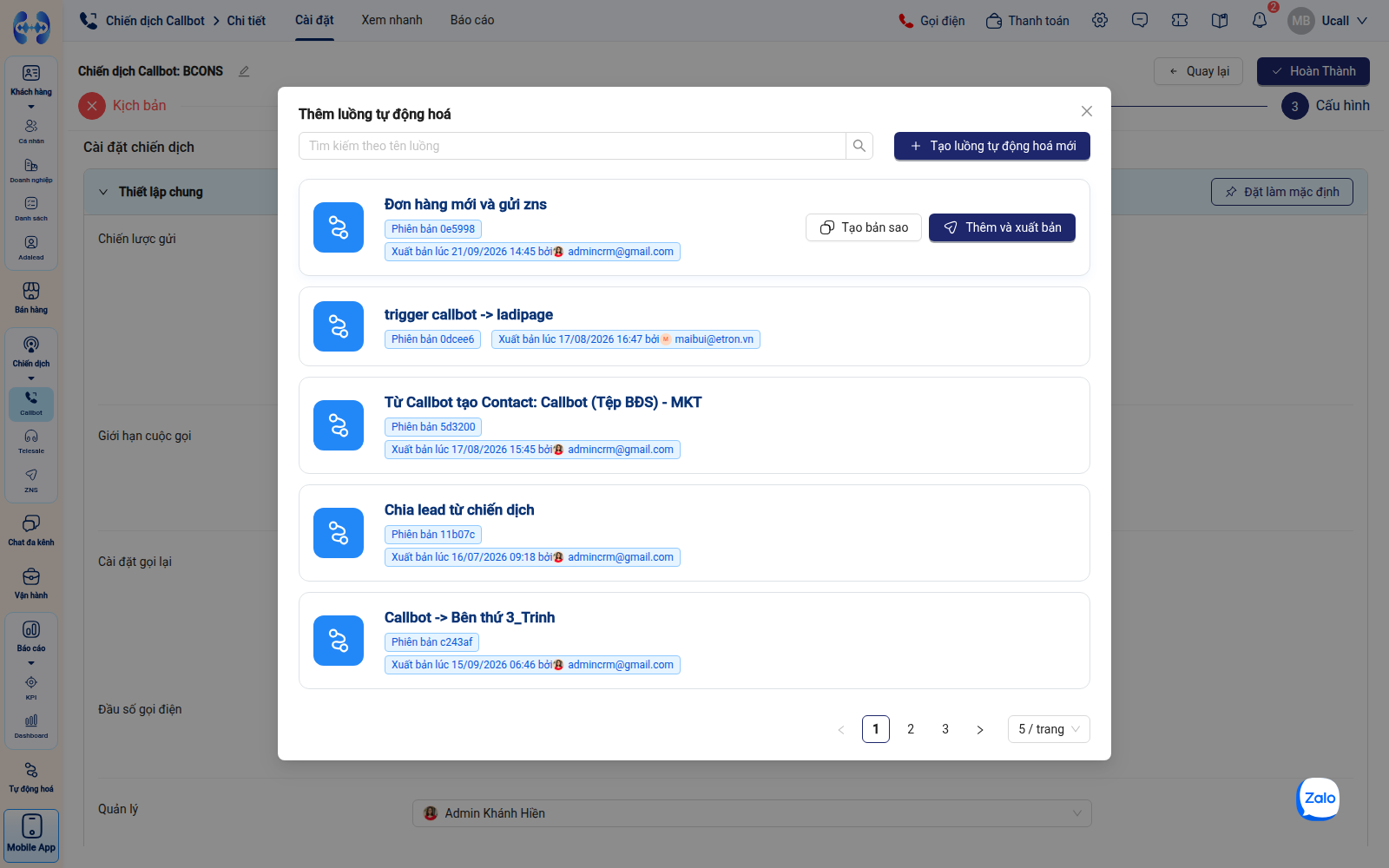Click the Zalo chat floating button

point(1319,799)
